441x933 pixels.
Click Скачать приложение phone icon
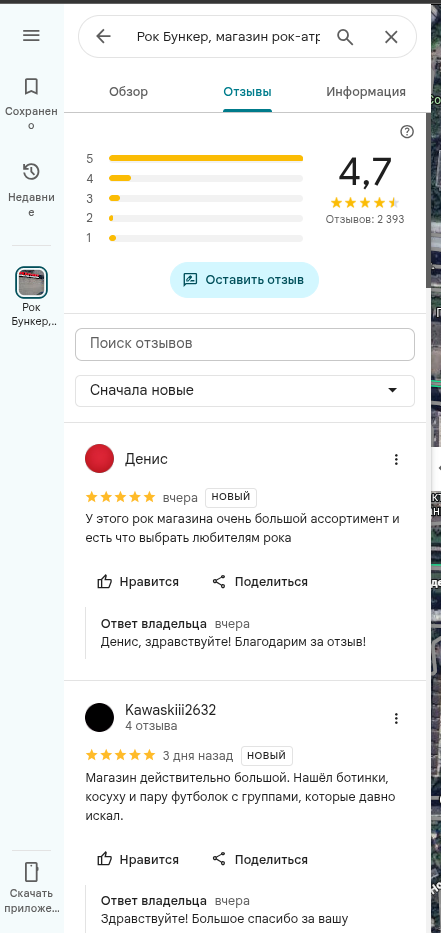(31, 872)
